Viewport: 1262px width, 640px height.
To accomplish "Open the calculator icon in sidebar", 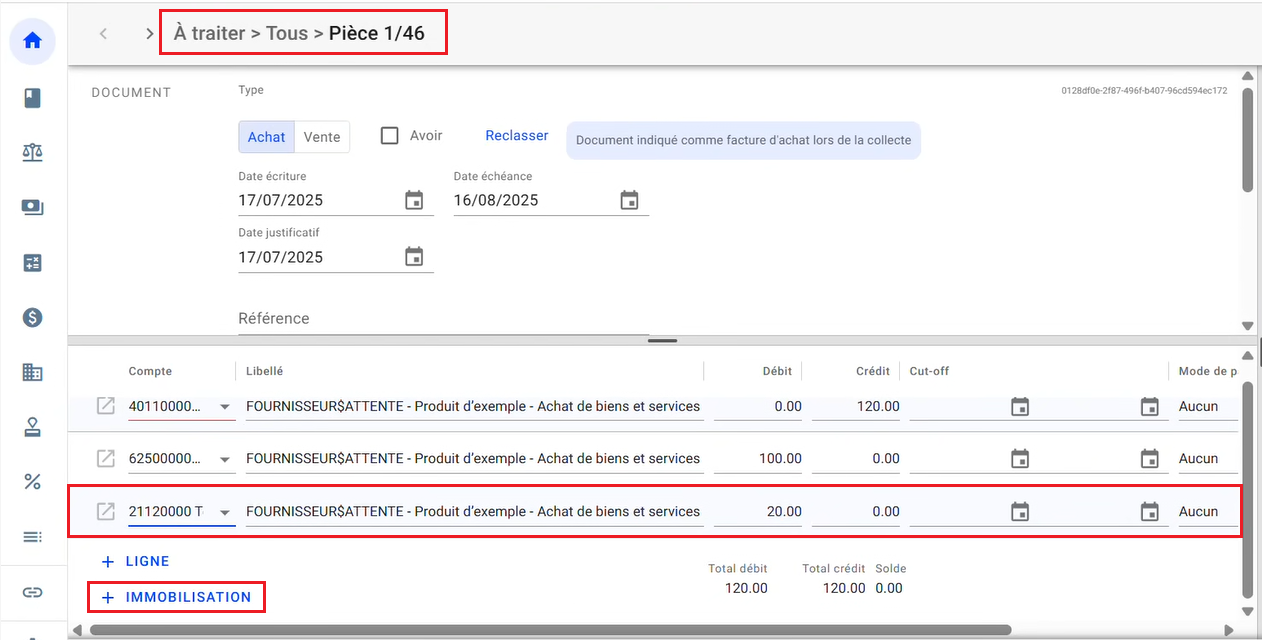I will (x=32, y=263).
